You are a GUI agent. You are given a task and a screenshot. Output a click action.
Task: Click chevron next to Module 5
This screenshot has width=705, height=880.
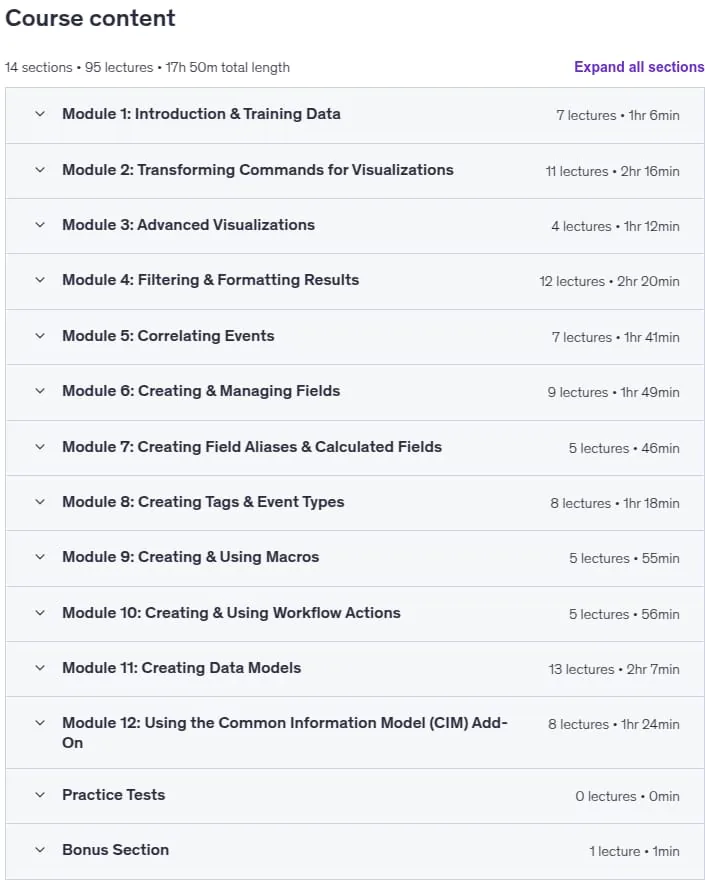tap(40, 336)
